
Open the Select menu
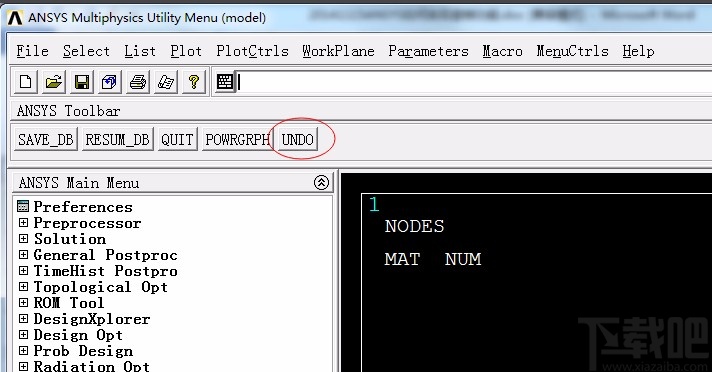[86, 51]
